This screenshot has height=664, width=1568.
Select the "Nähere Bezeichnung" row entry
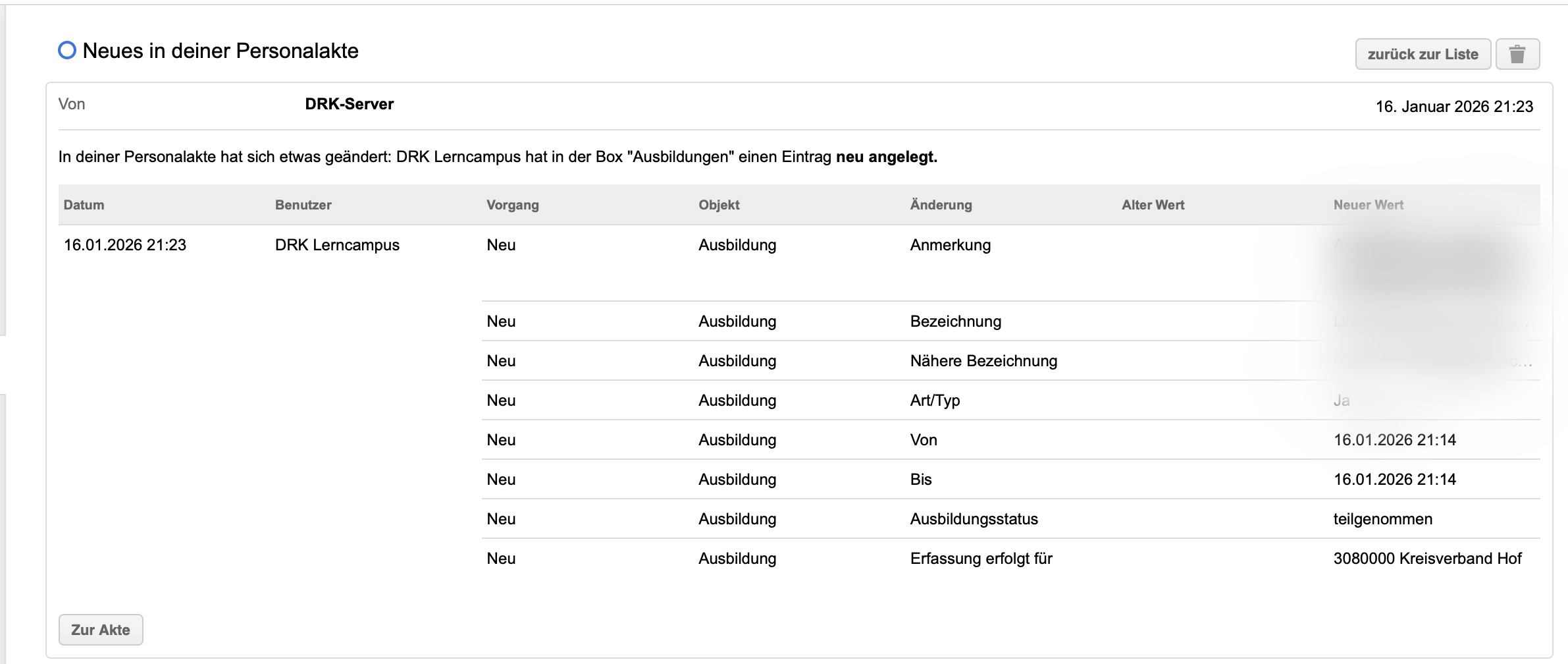[983, 361]
